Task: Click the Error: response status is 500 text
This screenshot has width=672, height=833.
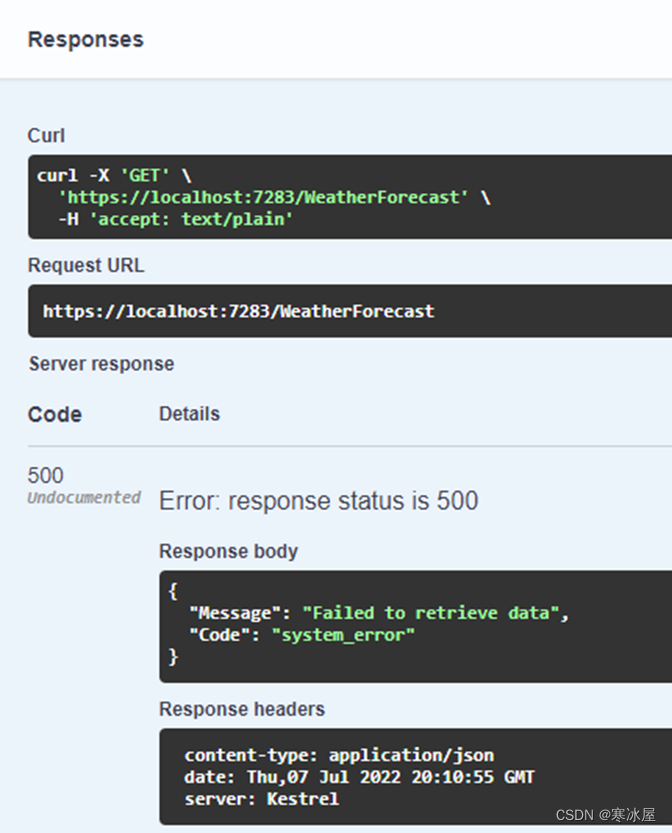Action: 319,501
